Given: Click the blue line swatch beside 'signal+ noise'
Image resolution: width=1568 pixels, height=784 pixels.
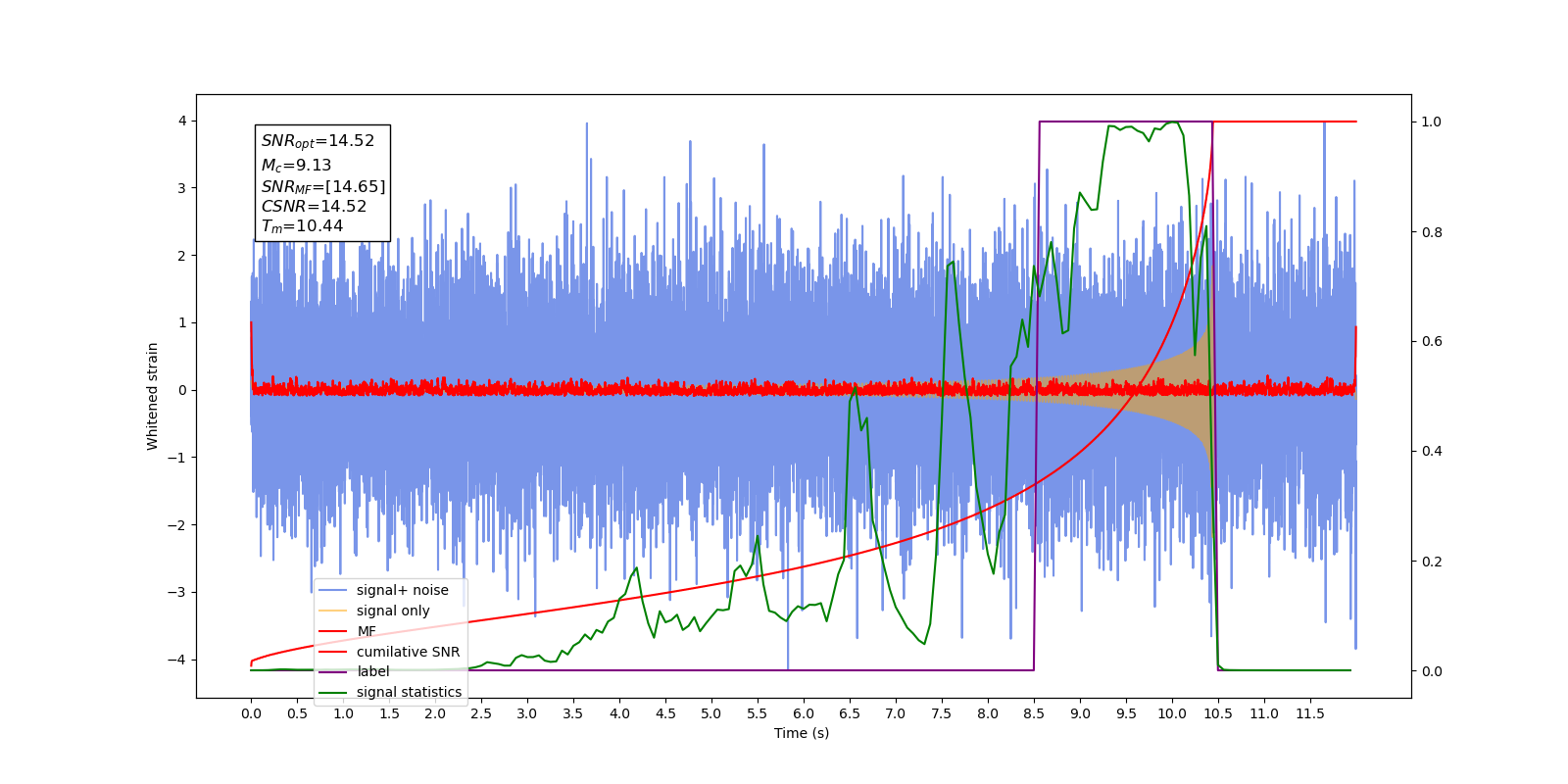Looking at the screenshot, I should (333, 590).
